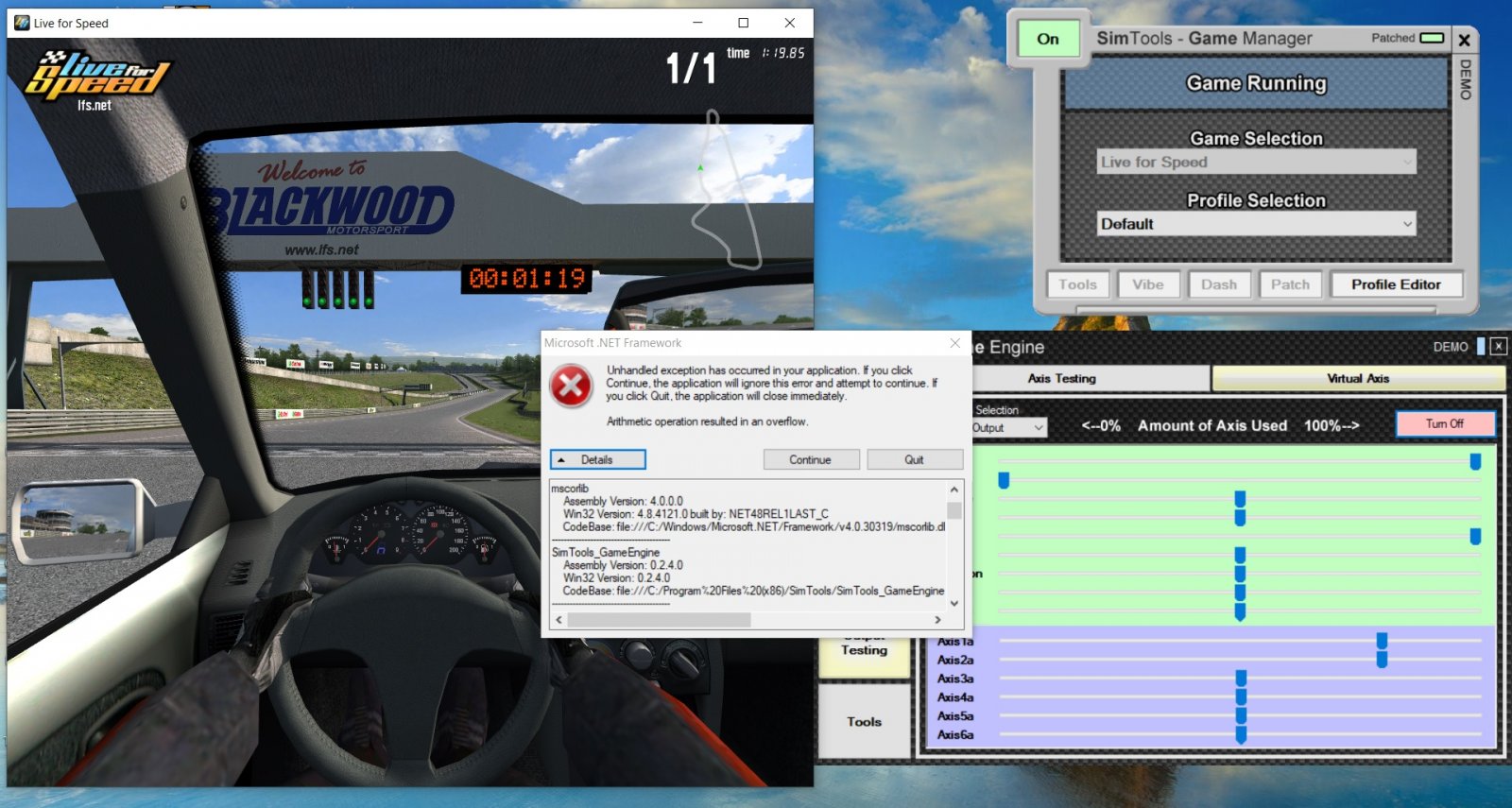
Task: Click the Vibe button in Game Manager
Action: [1148, 284]
